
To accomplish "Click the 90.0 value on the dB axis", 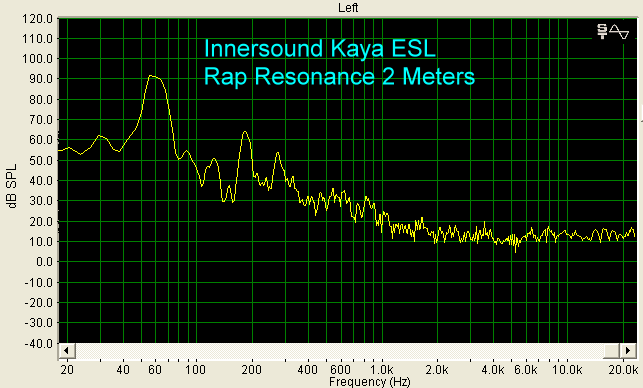I will 41,79.
